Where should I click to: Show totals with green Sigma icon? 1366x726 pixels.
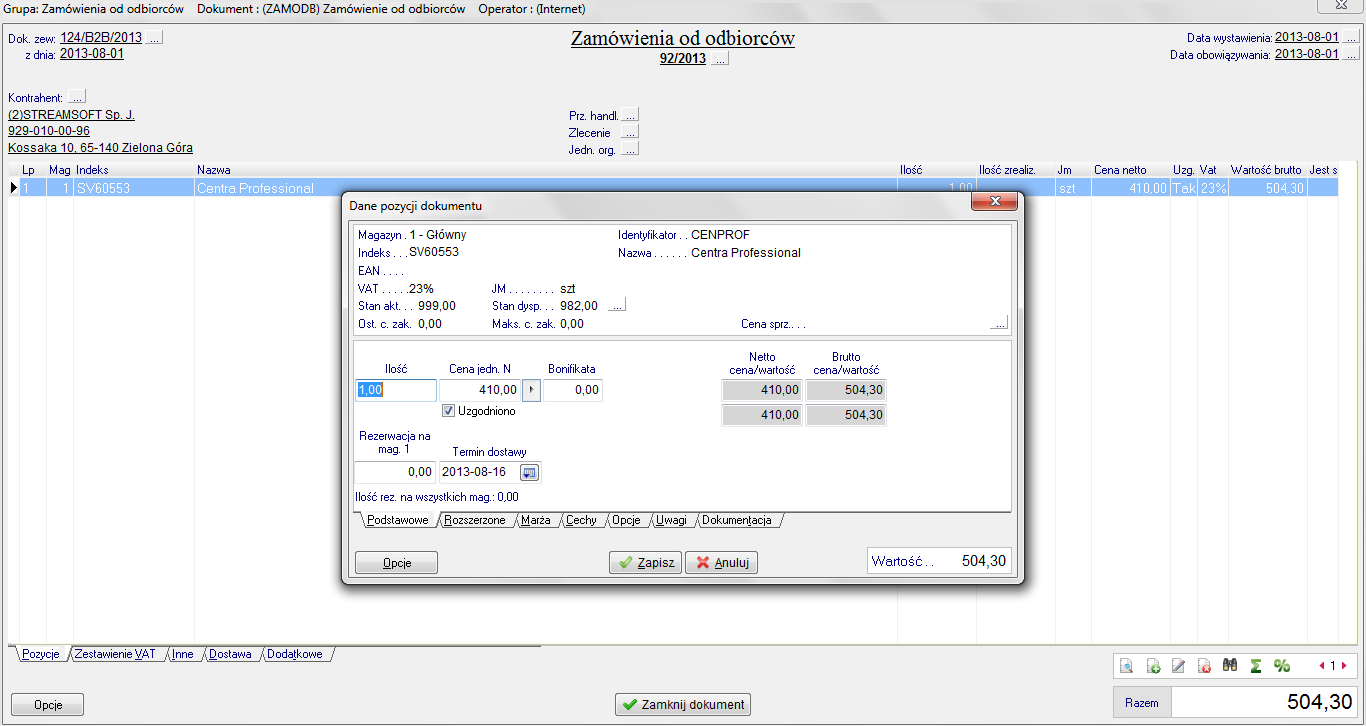(x=1255, y=666)
